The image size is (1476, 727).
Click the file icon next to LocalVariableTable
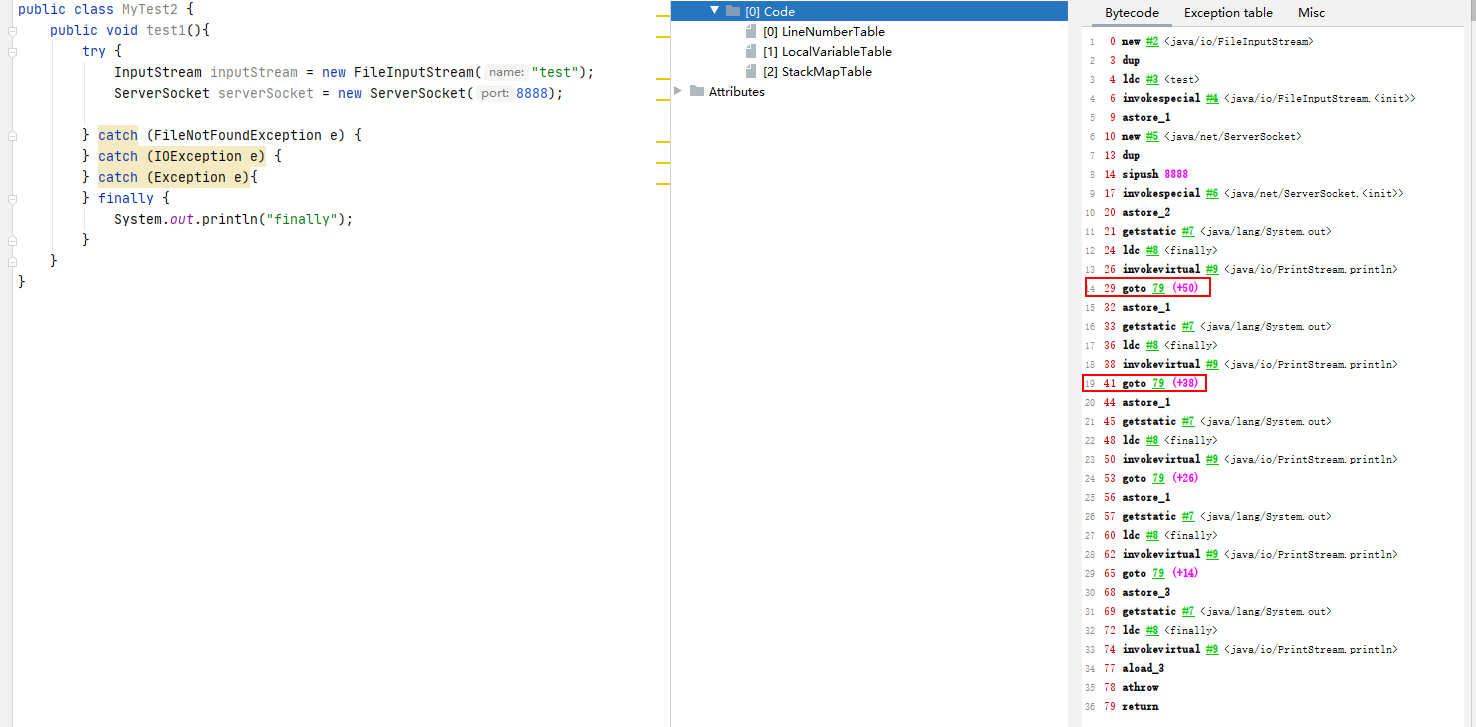coord(751,51)
